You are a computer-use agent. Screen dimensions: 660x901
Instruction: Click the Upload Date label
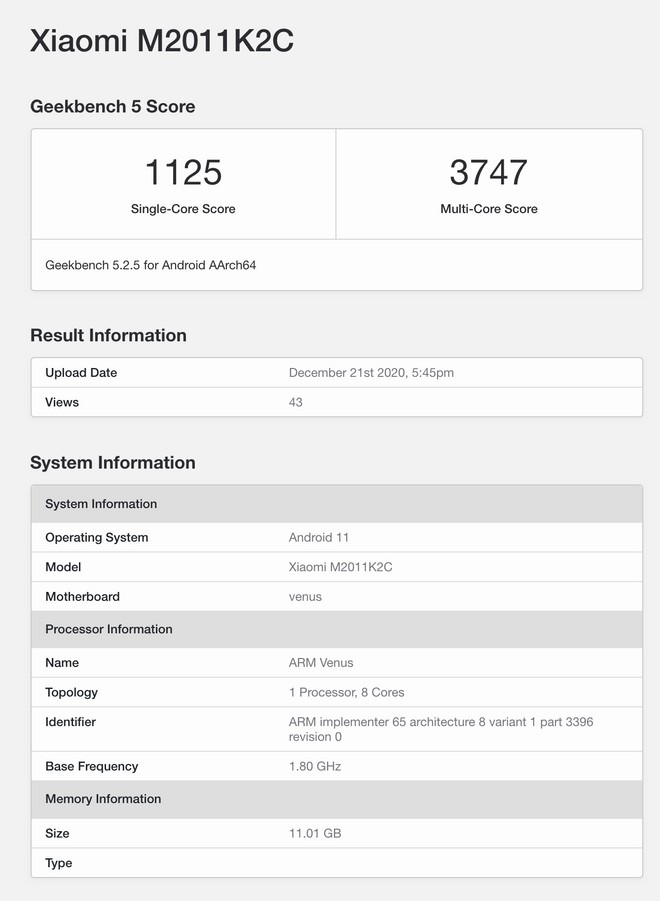[x=81, y=372]
